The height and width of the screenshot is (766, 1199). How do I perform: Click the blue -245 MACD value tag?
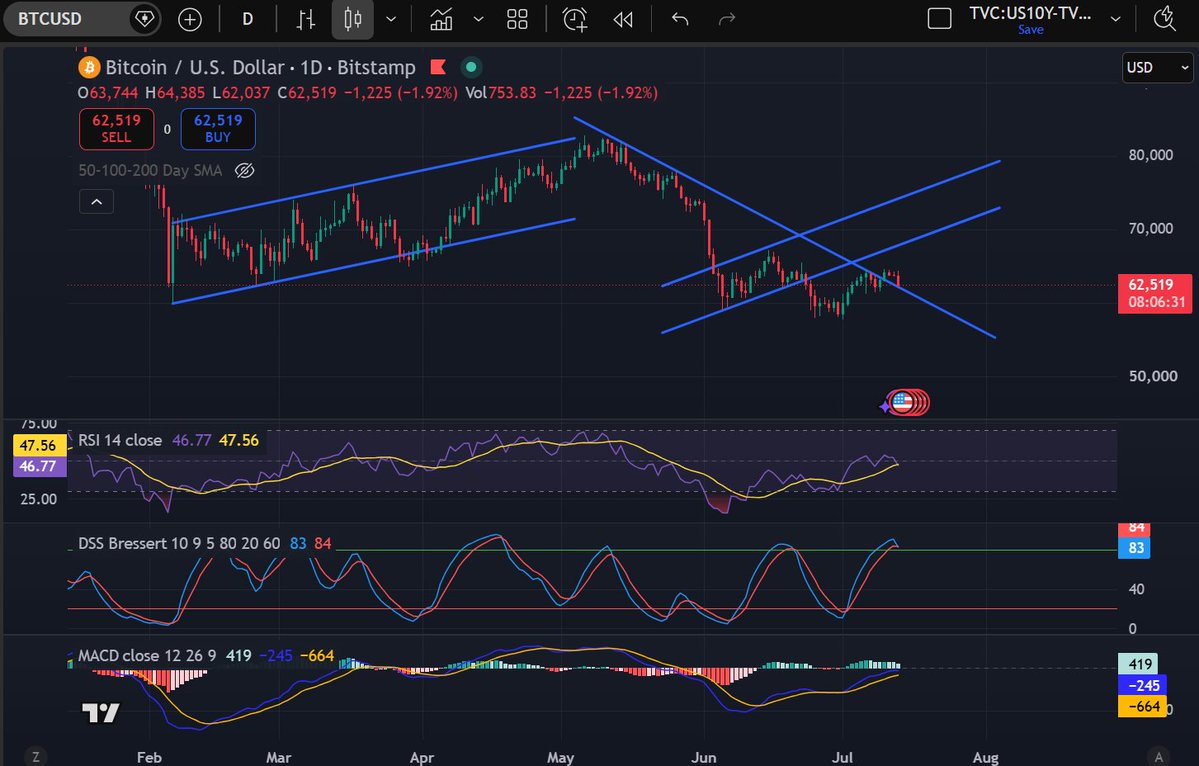coord(1143,686)
